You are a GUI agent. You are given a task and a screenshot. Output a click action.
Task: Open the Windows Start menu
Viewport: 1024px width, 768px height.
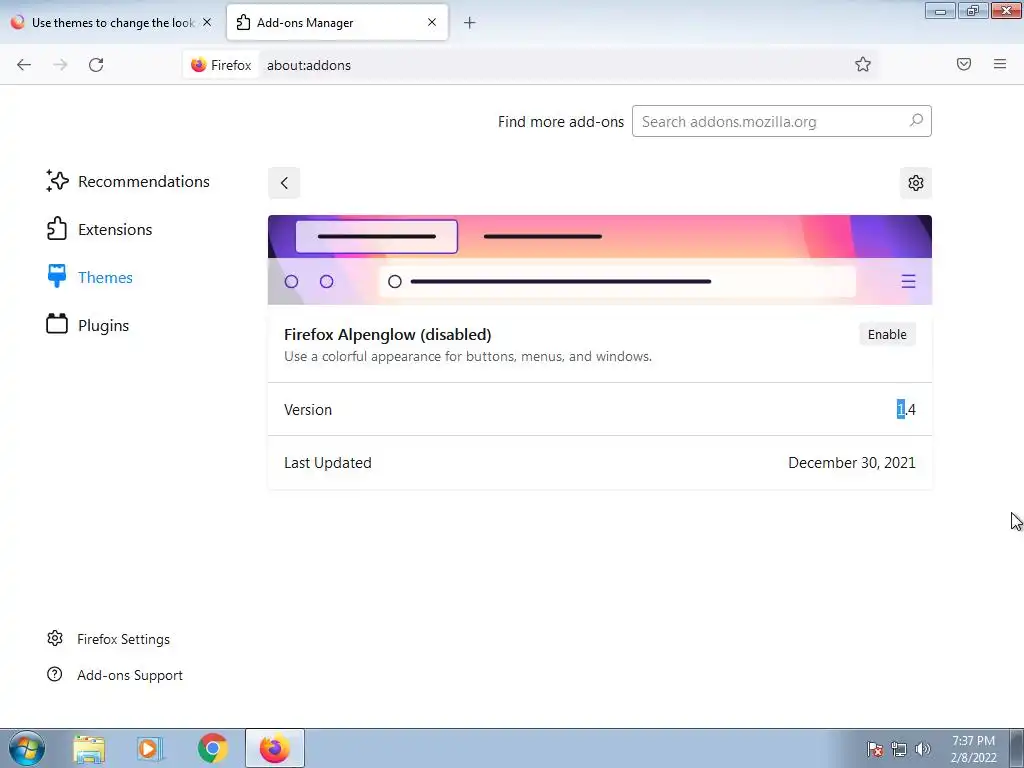tap(27, 748)
